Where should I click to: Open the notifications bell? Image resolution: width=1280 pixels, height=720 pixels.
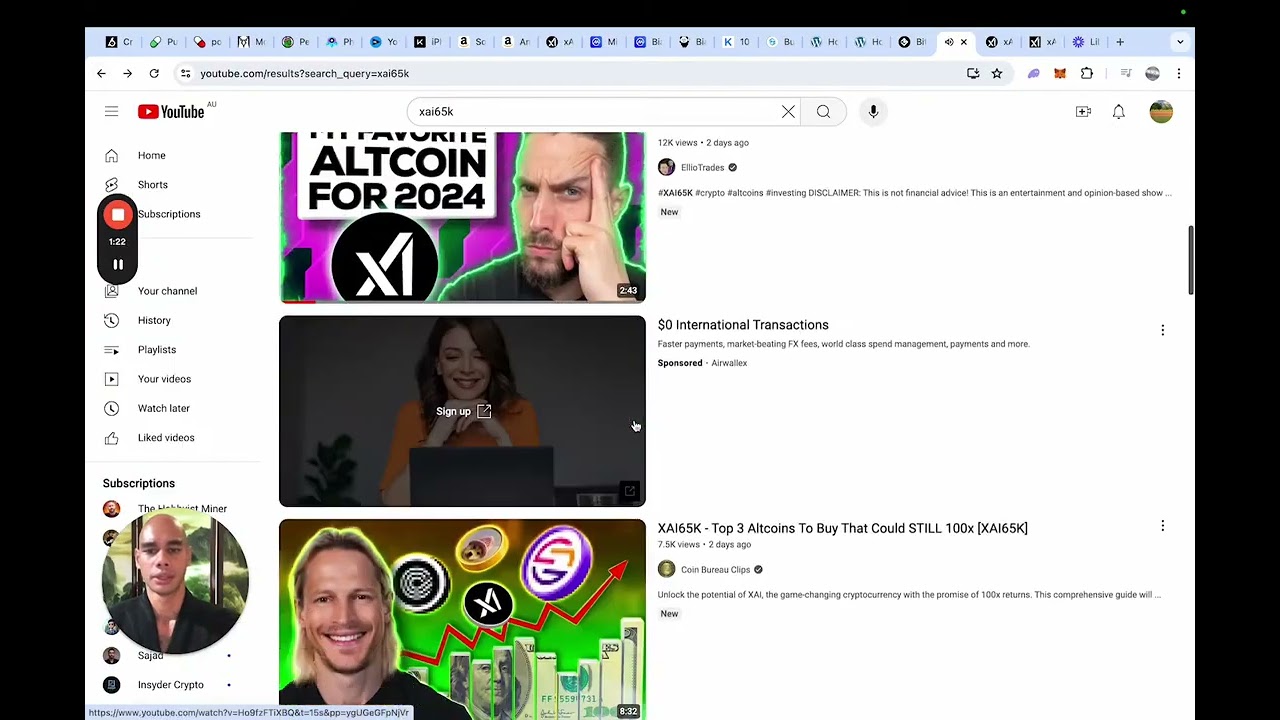pos(1119,112)
